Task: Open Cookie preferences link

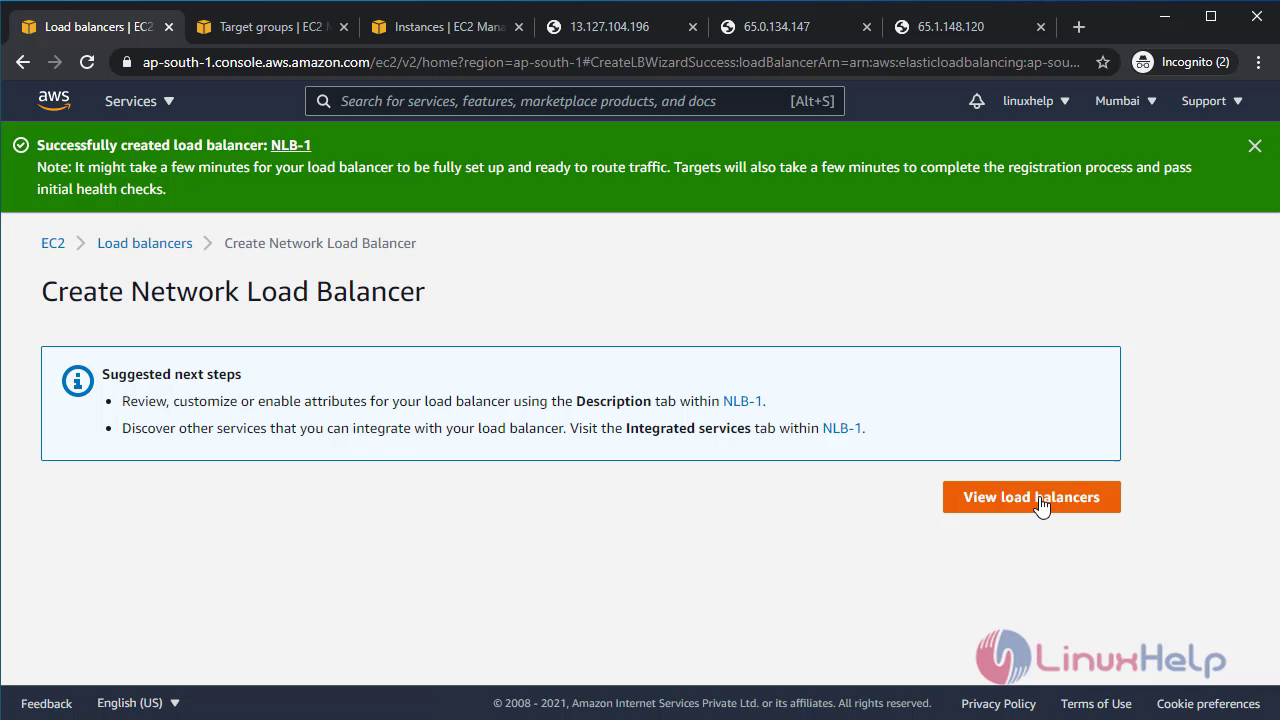Action: 1208,704
